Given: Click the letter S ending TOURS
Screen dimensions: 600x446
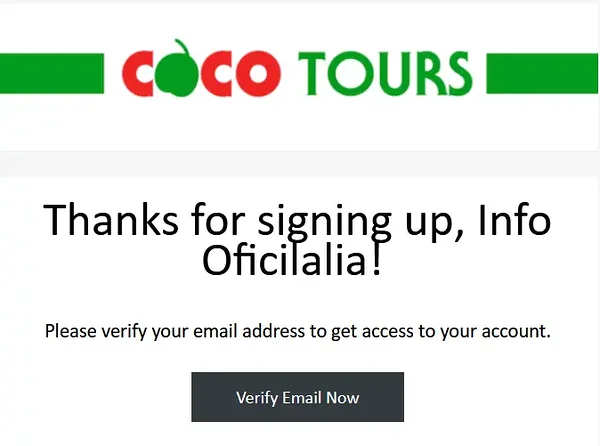Looking at the screenshot, I should click(x=460, y=73).
